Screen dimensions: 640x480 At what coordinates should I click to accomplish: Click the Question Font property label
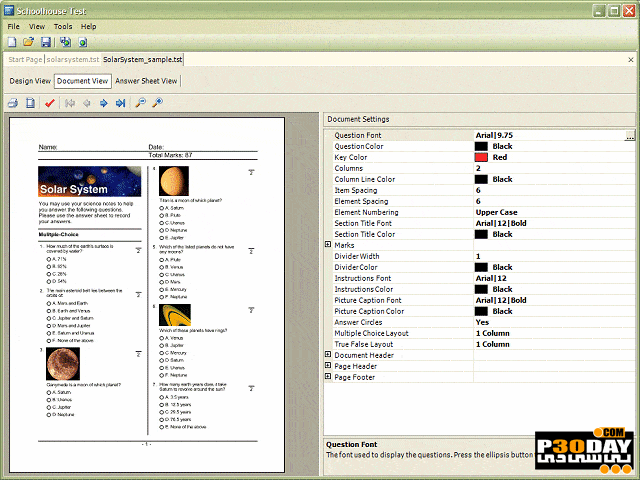point(358,135)
